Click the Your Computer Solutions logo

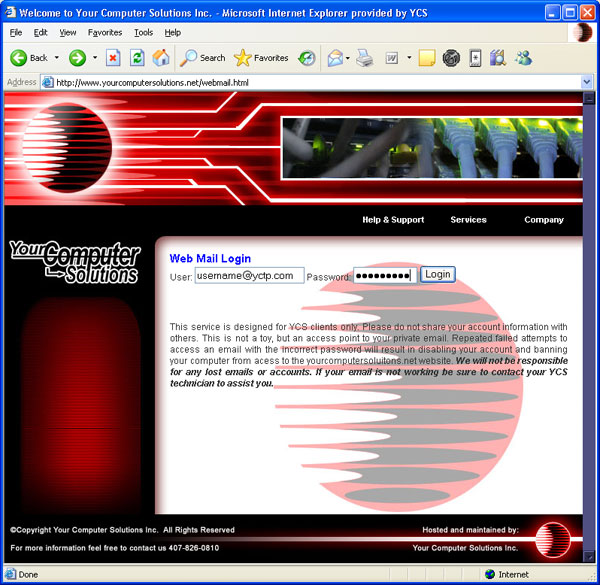[75, 262]
